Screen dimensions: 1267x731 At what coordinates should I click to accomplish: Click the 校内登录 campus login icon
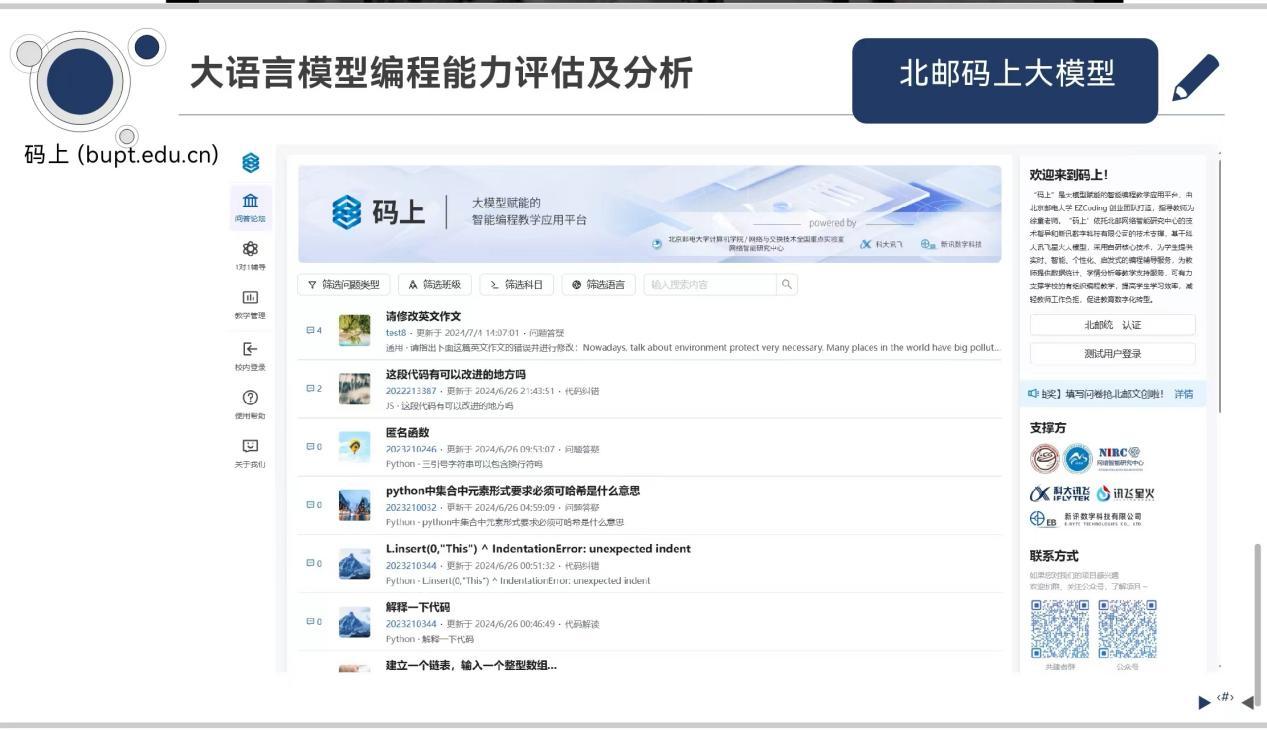click(250, 352)
